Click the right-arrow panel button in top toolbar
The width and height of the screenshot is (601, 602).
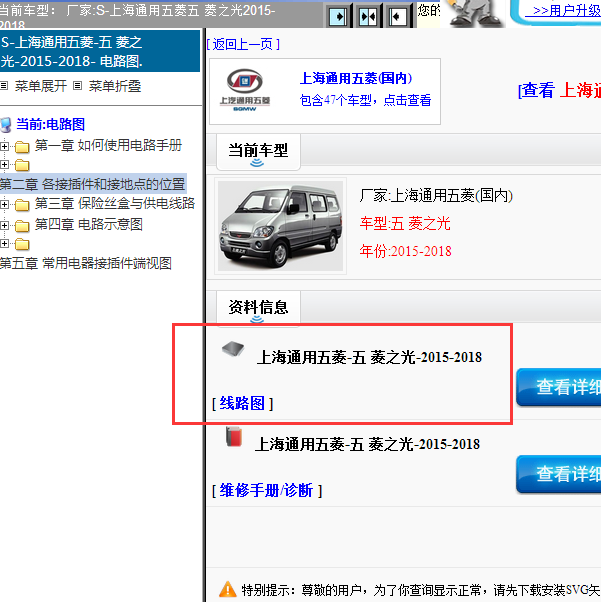pyautogui.click(x=339, y=16)
